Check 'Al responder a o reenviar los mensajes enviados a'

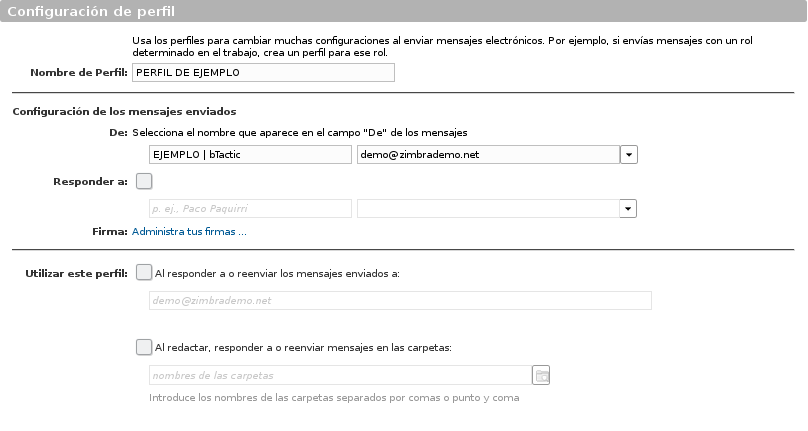click(x=144, y=273)
